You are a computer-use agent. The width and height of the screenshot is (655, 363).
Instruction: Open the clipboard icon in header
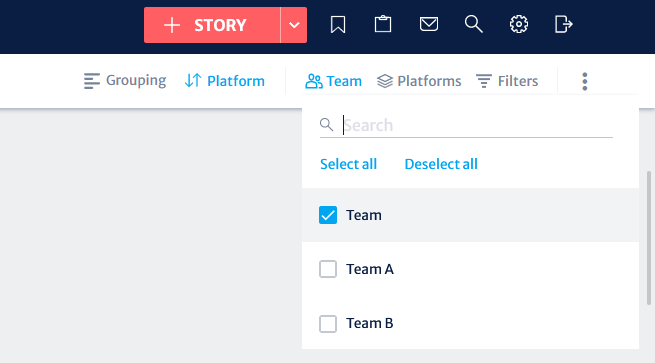coord(383,24)
